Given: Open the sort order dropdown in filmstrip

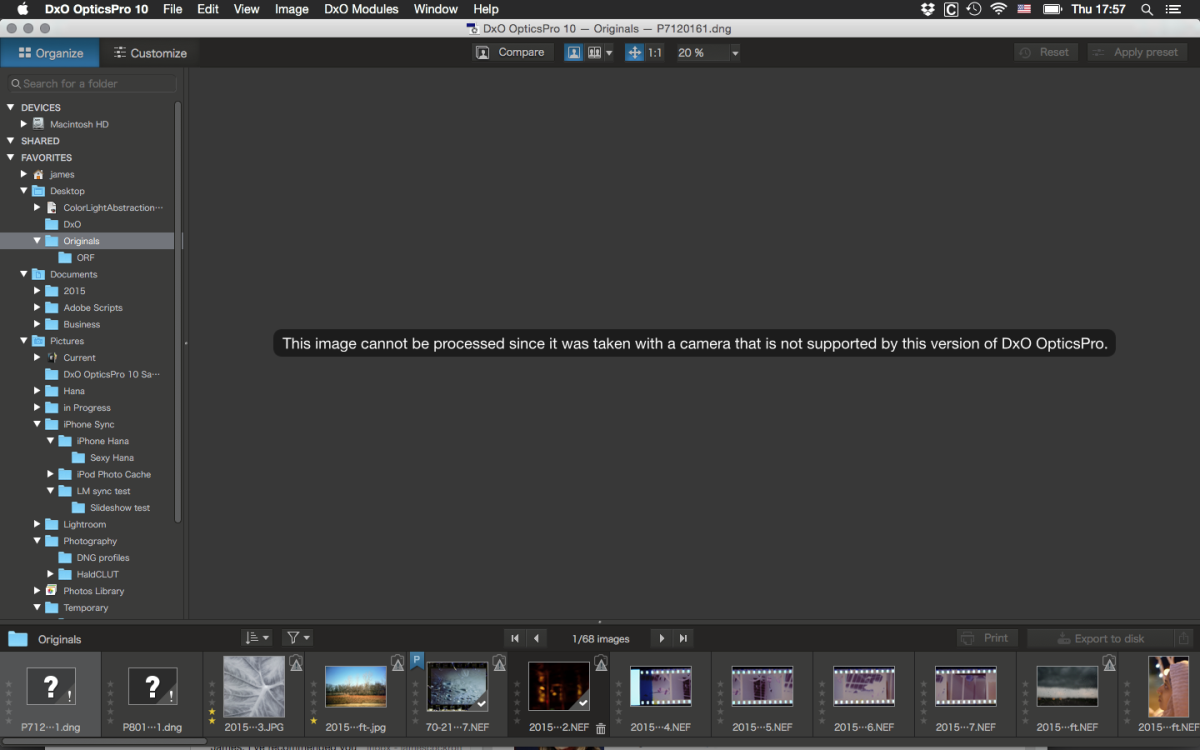Looking at the screenshot, I should pos(256,638).
